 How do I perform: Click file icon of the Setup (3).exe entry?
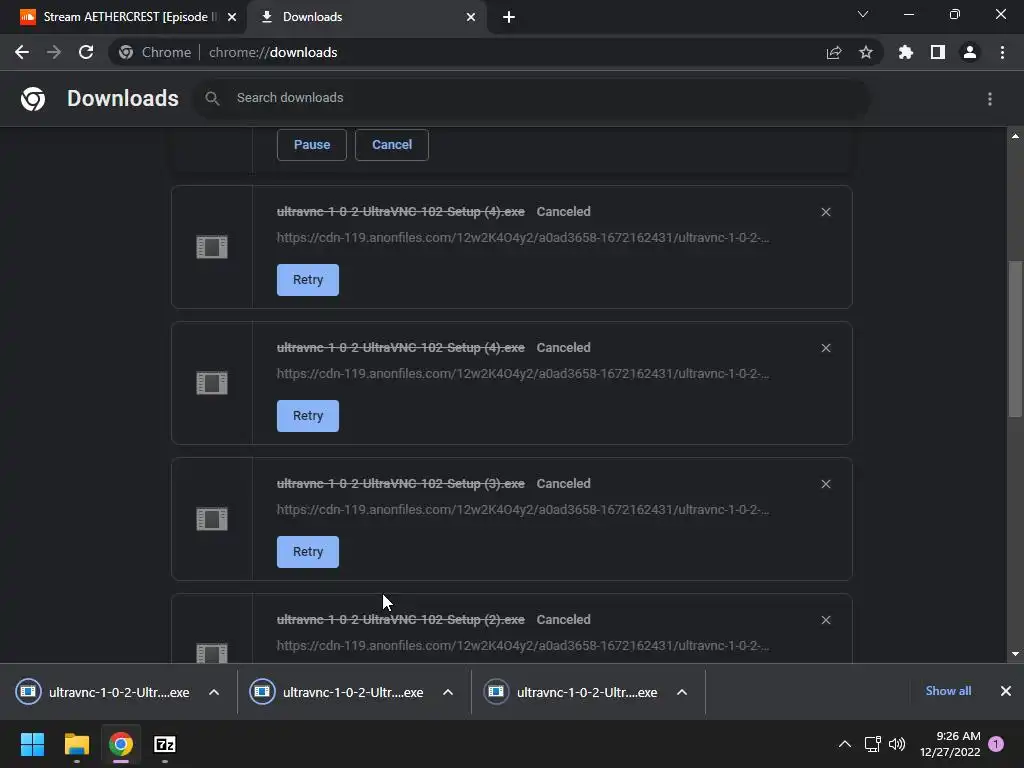pyautogui.click(x=212, y=519)
